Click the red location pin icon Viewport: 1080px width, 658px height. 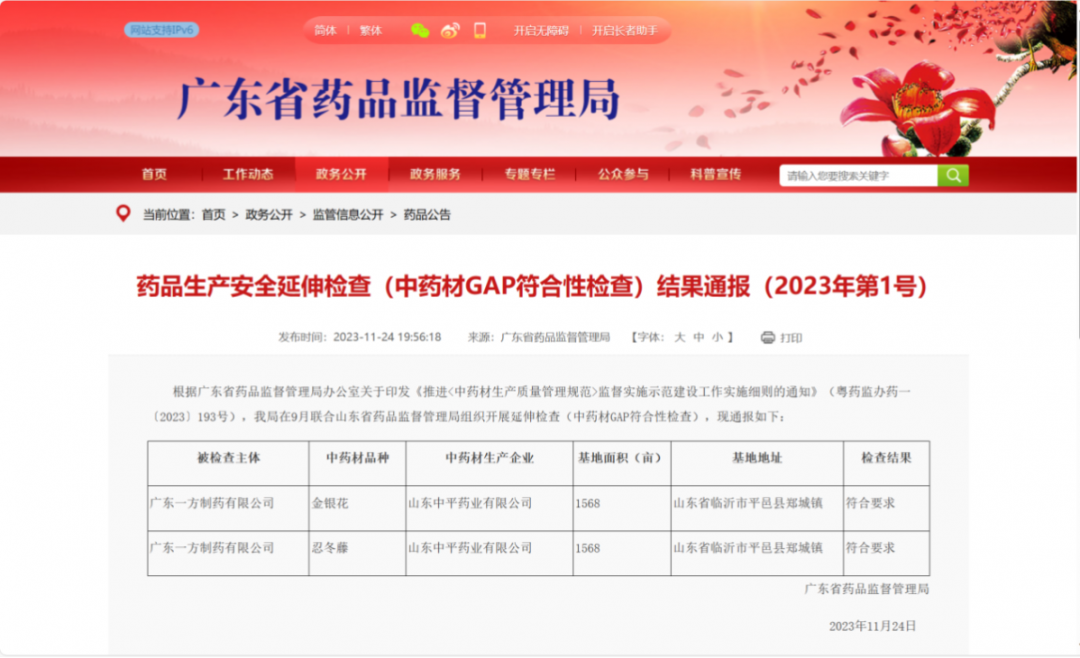123,214
